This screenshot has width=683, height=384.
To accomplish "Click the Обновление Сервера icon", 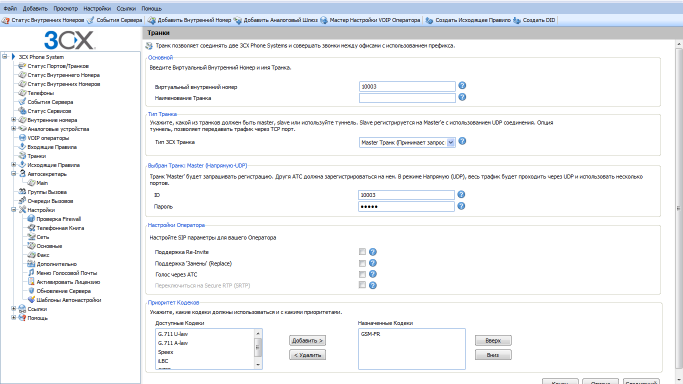I will click(31, 290).
